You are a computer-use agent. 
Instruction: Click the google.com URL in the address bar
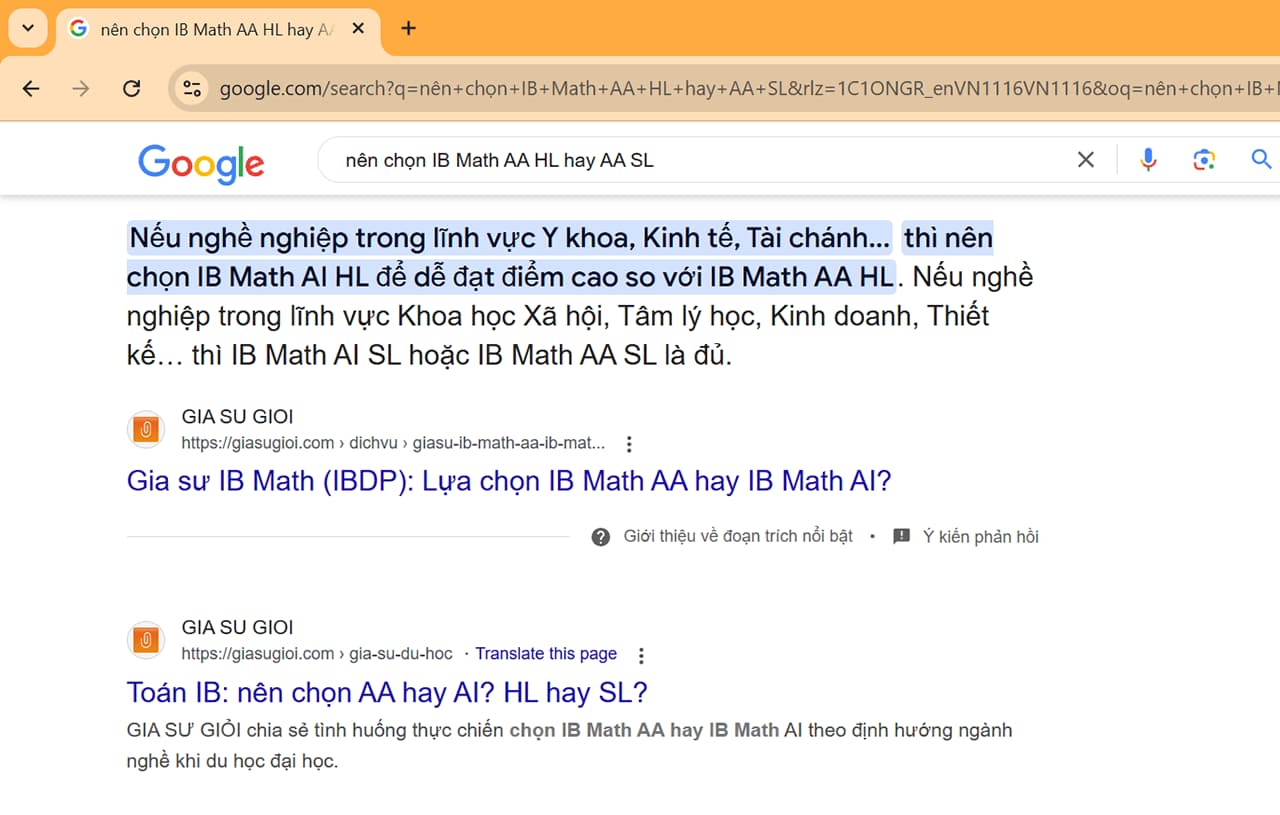click(748, 89)
